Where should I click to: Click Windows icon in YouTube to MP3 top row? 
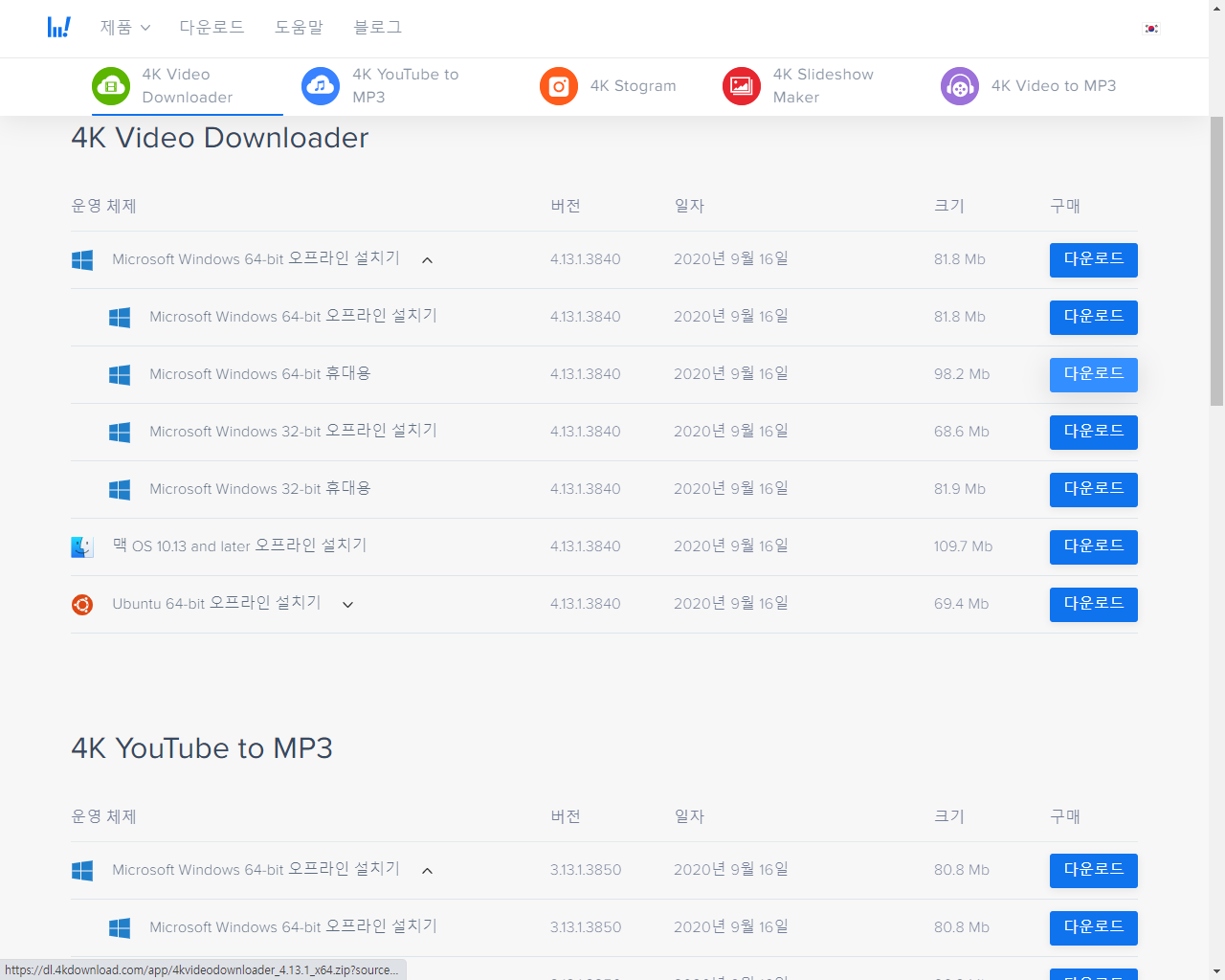point(82,871)
